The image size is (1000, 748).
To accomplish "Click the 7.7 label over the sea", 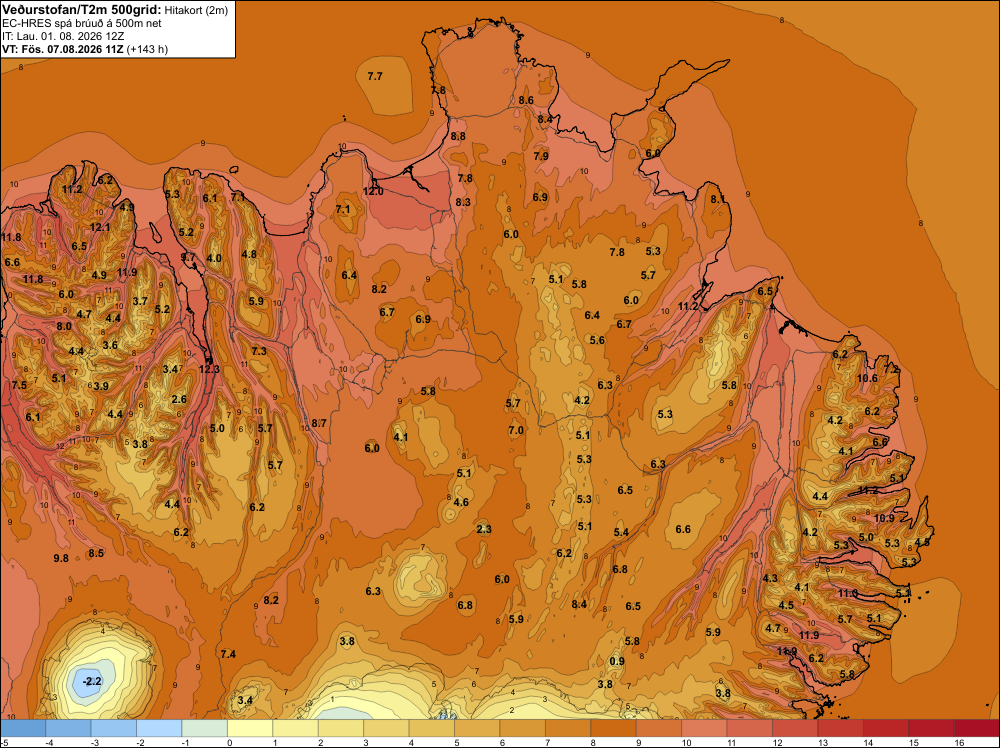I will click(375, 76).
